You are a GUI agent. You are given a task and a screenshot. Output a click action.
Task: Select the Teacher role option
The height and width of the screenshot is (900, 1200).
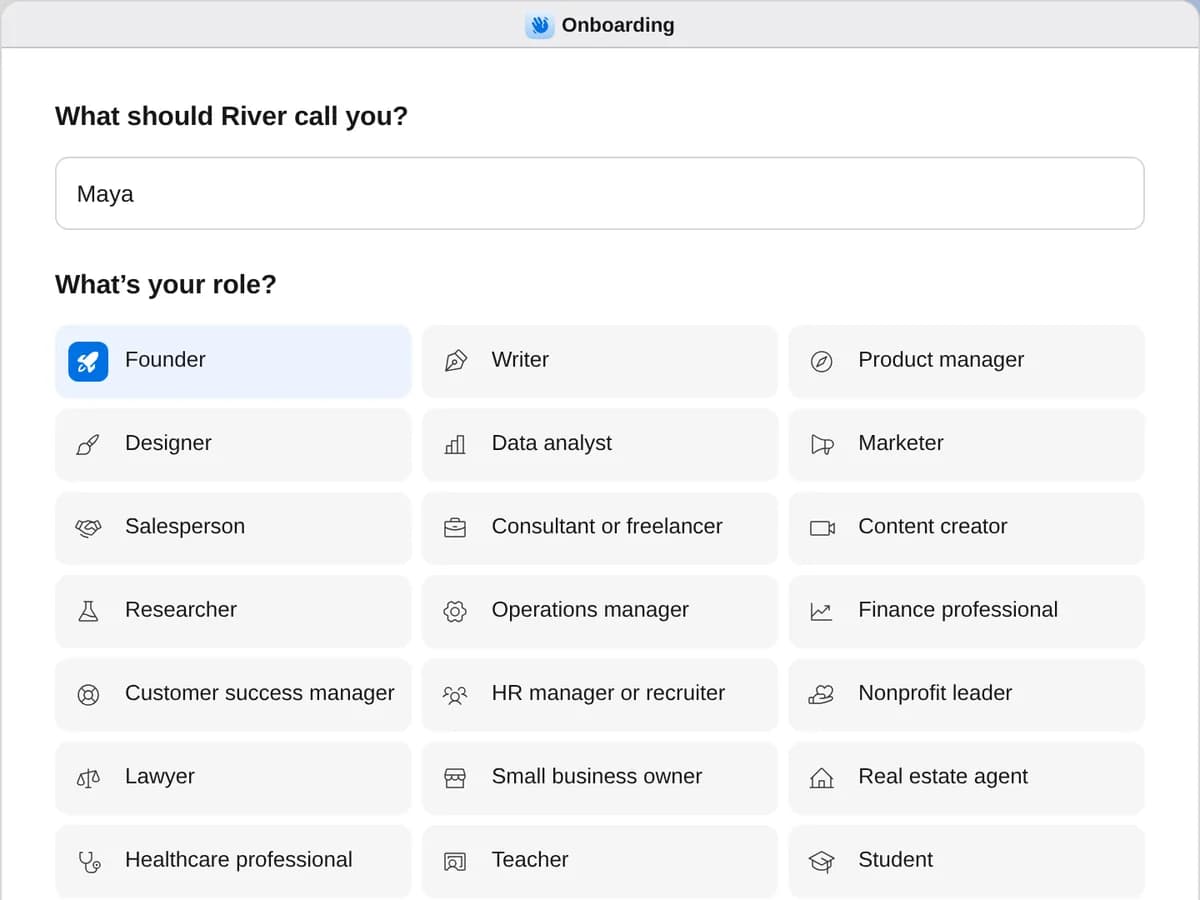click(x=600, y=861)
